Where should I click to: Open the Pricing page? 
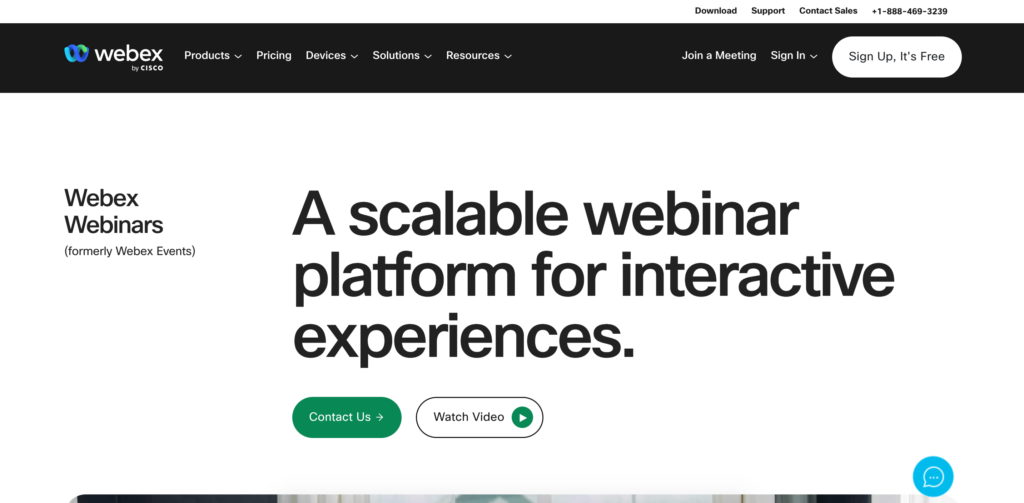[274, 56]
